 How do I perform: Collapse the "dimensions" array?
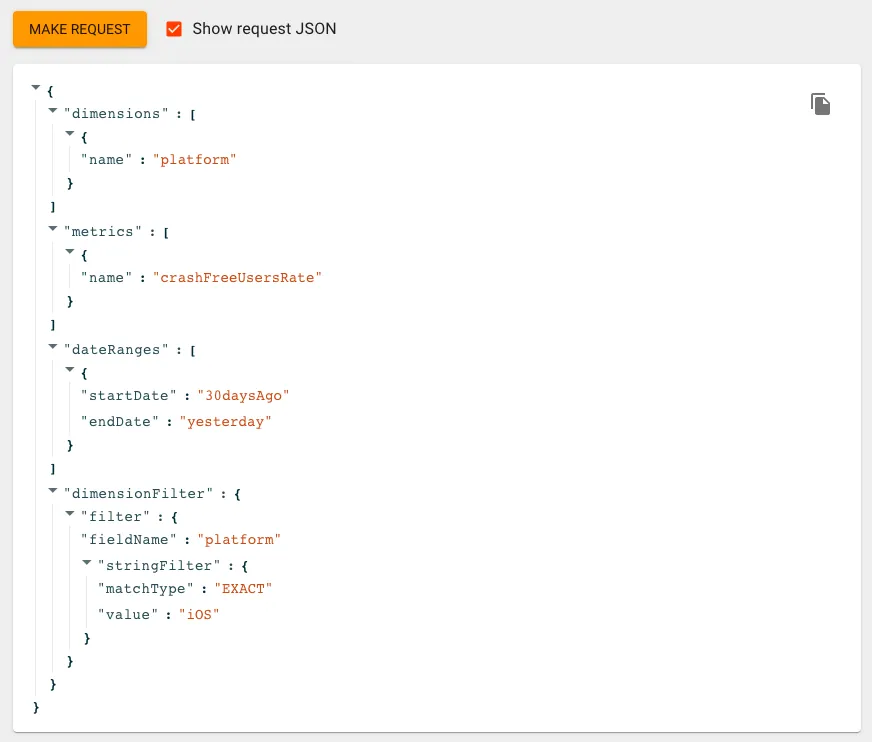[x=54, y=112]
